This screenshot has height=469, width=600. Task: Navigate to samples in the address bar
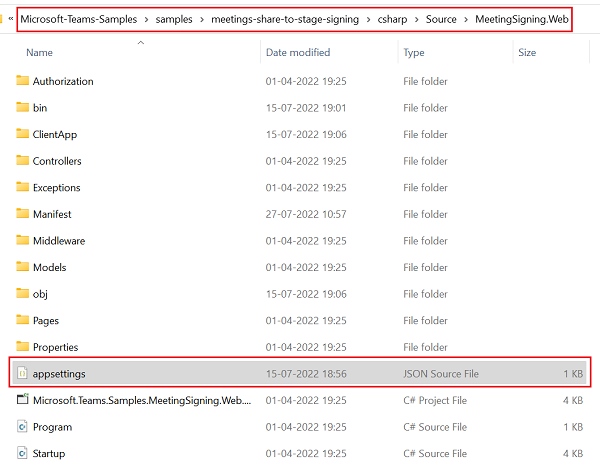coord(174,19)
